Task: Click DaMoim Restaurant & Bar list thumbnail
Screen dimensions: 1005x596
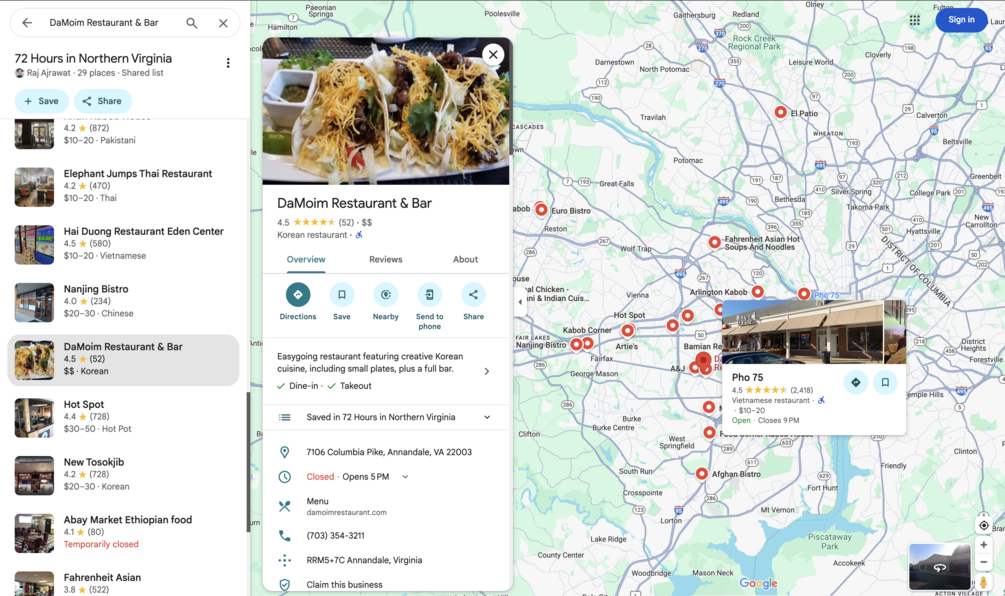Action: click(x=35, y=360)
